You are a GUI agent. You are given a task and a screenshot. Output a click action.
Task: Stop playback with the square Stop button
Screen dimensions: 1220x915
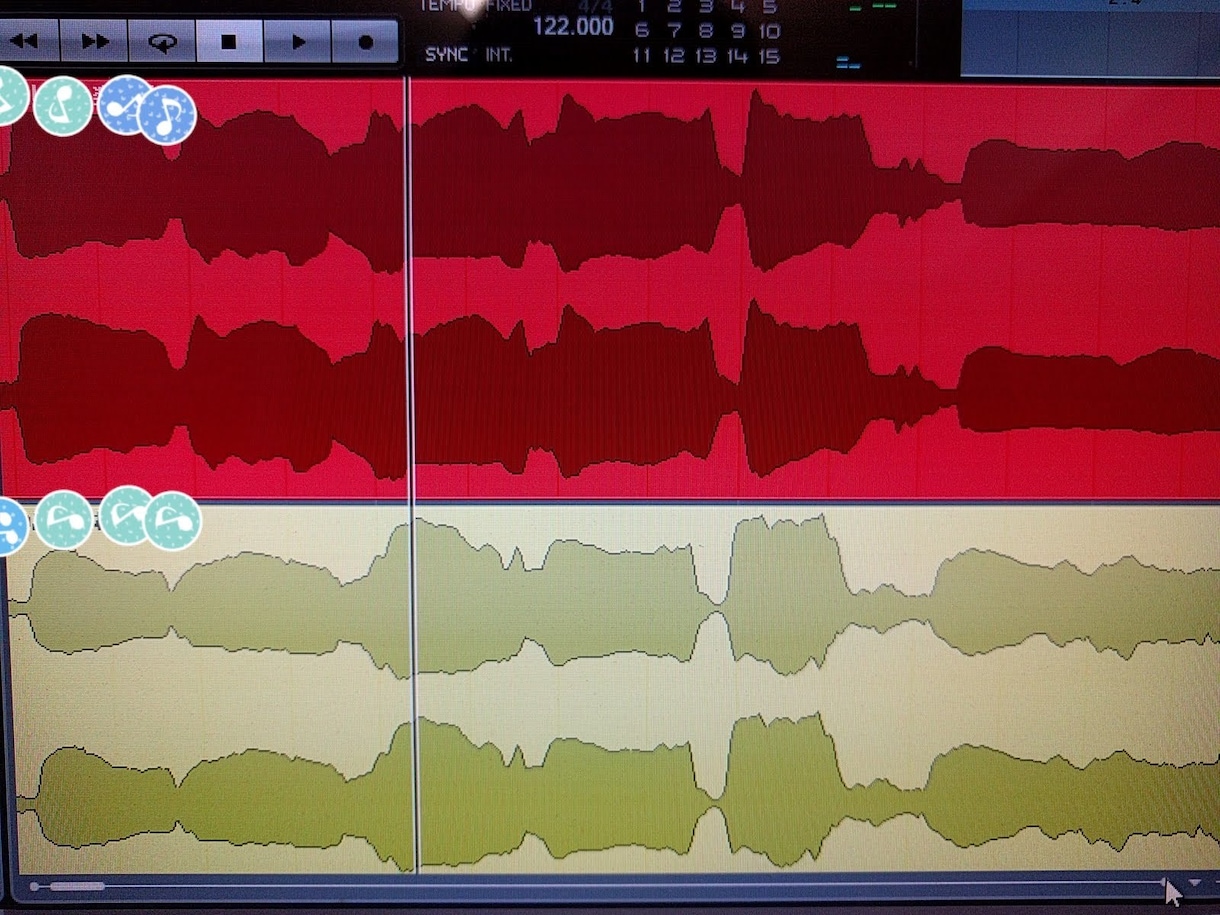(229, 42)
